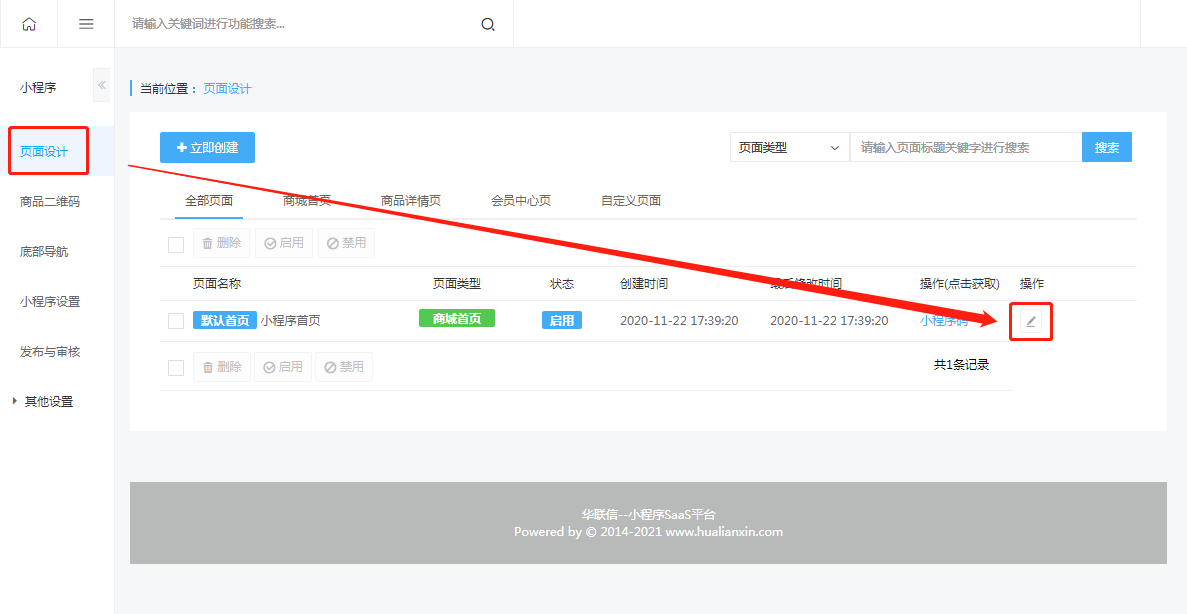Click the 页面设计 breadcrumb link
This screenshot has height=614, width=1187.
point(227,89)
